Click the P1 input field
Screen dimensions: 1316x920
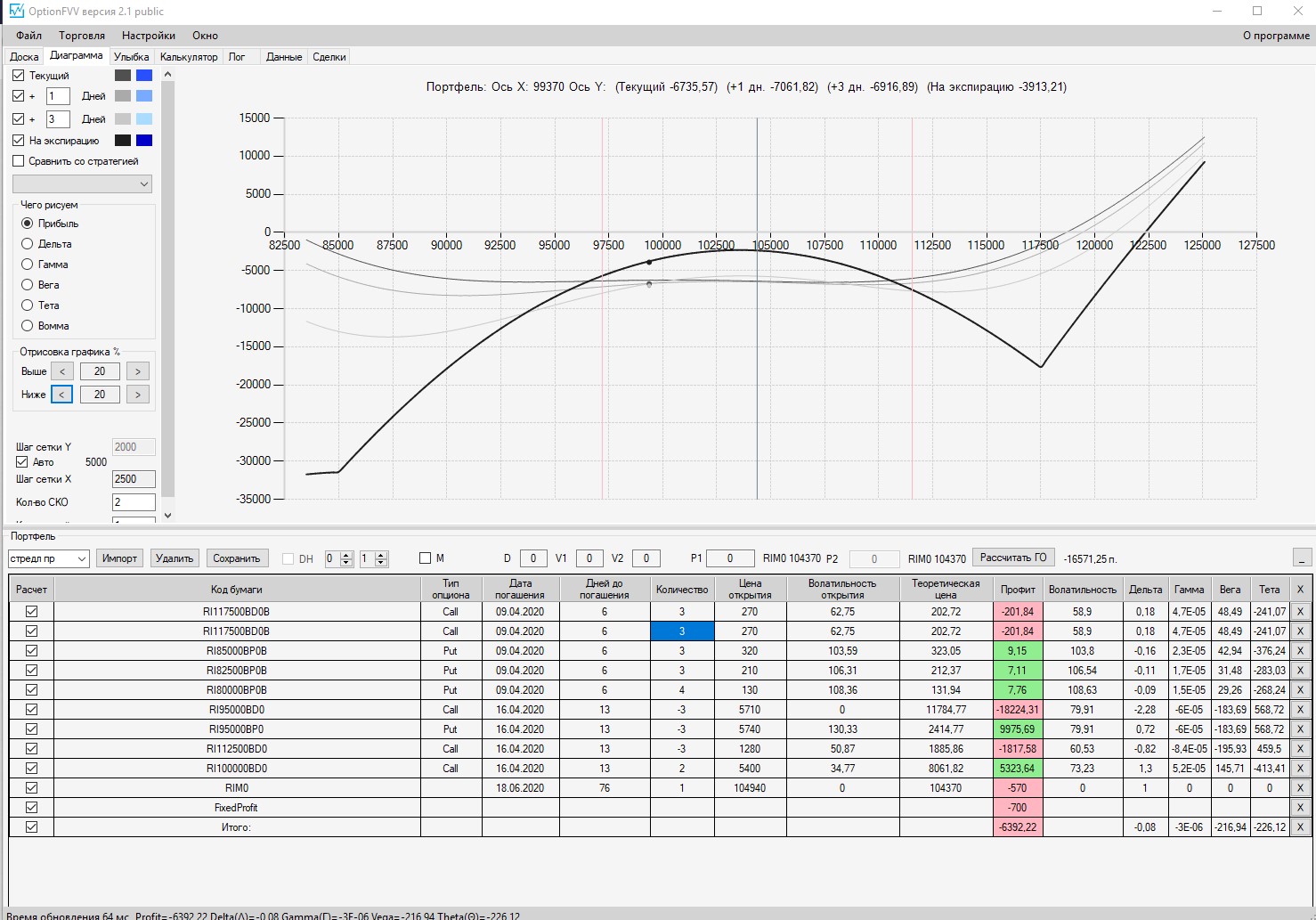coord(730,558)
